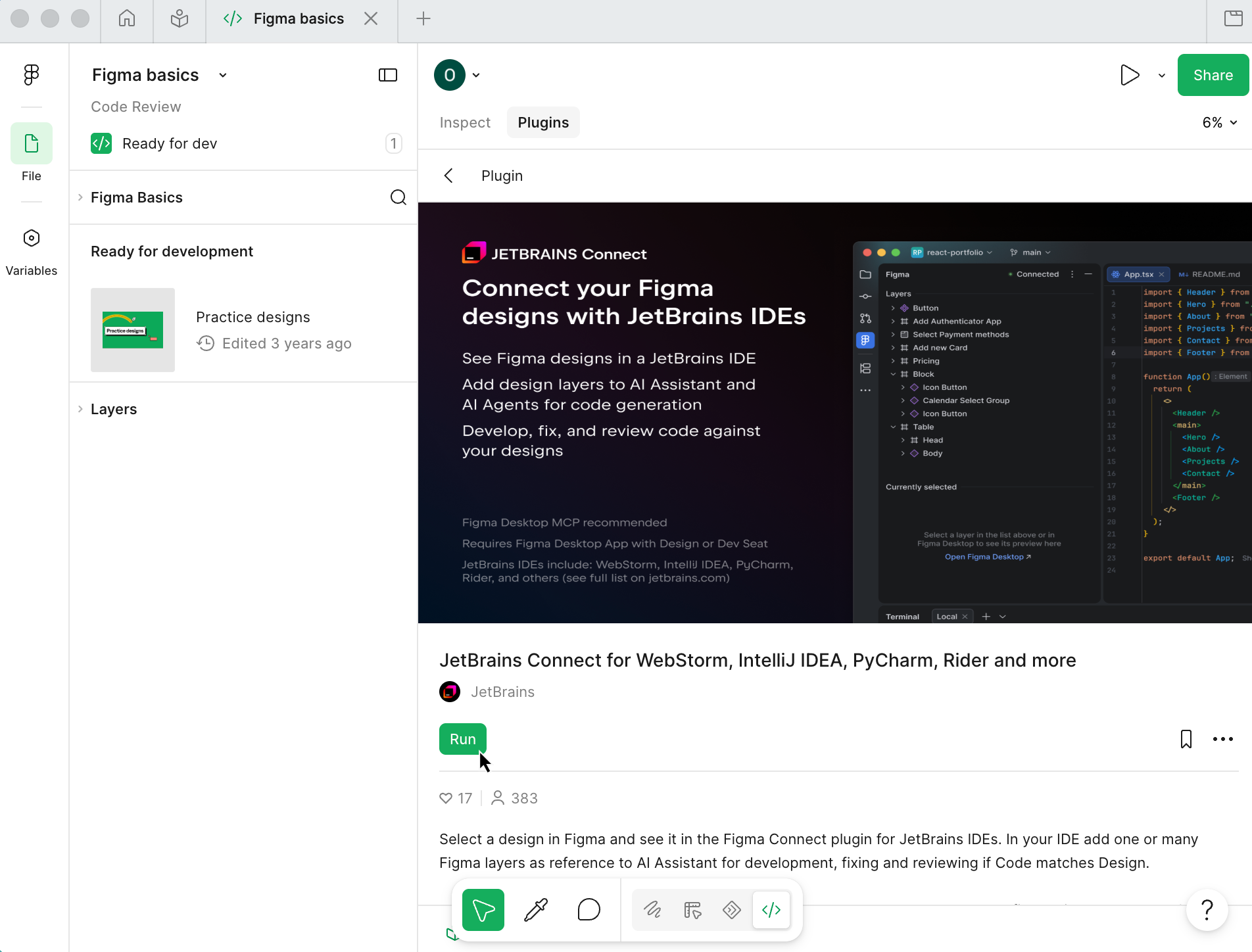Open the user avatar O menu
The width and height of the screenshot is (1252, 952).
coord(450,75)
